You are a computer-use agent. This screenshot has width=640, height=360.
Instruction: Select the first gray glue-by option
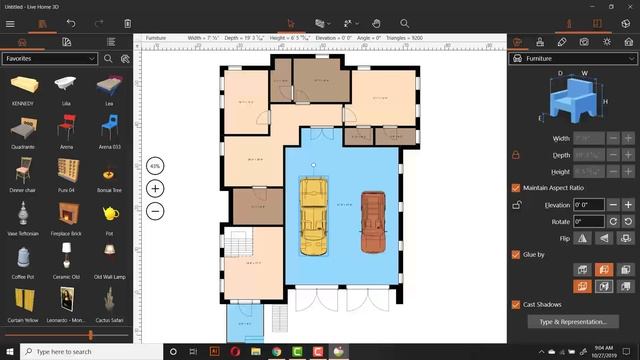[x=582, y=269]
